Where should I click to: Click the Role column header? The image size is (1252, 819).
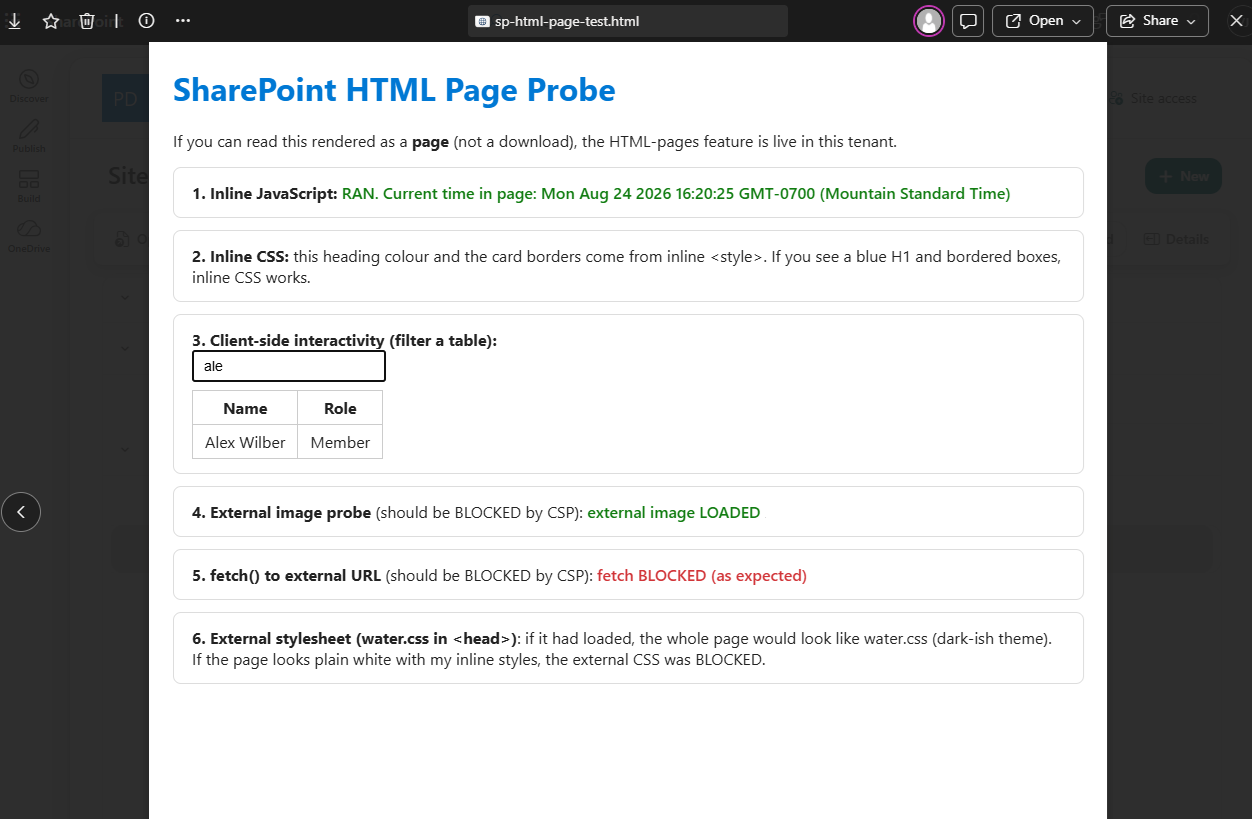coord(340,408)
